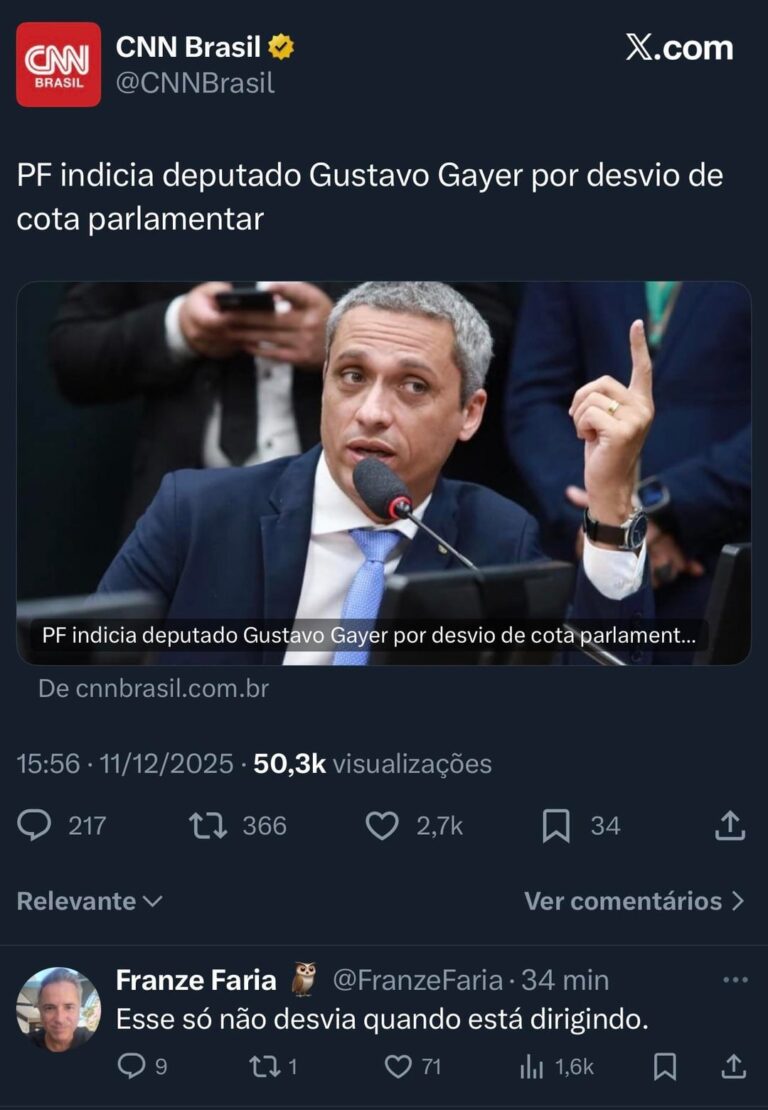768x1110 pixels.
Task: Like the CNN Brasil post
Action: [382, 825]
